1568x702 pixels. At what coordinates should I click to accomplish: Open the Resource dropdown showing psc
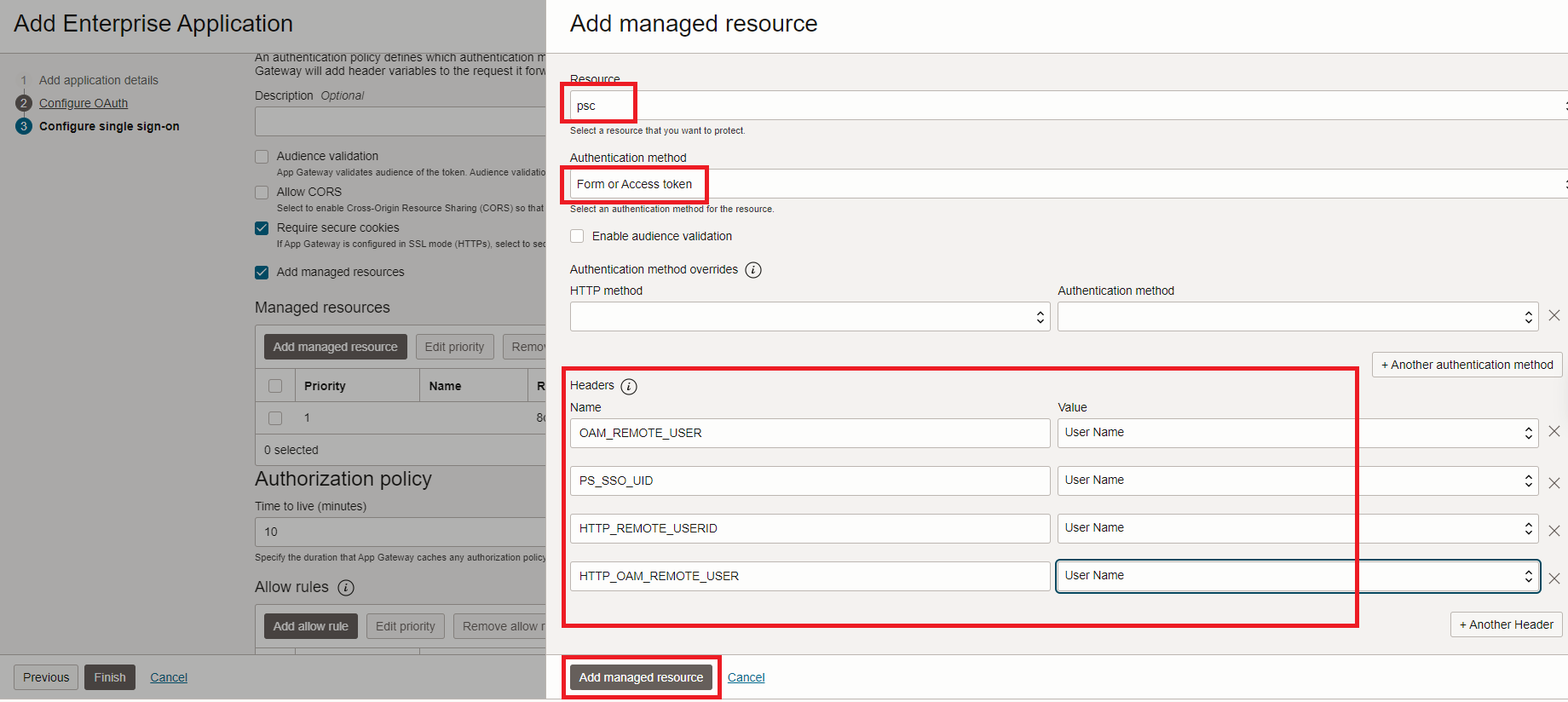tap(1069, 106)
